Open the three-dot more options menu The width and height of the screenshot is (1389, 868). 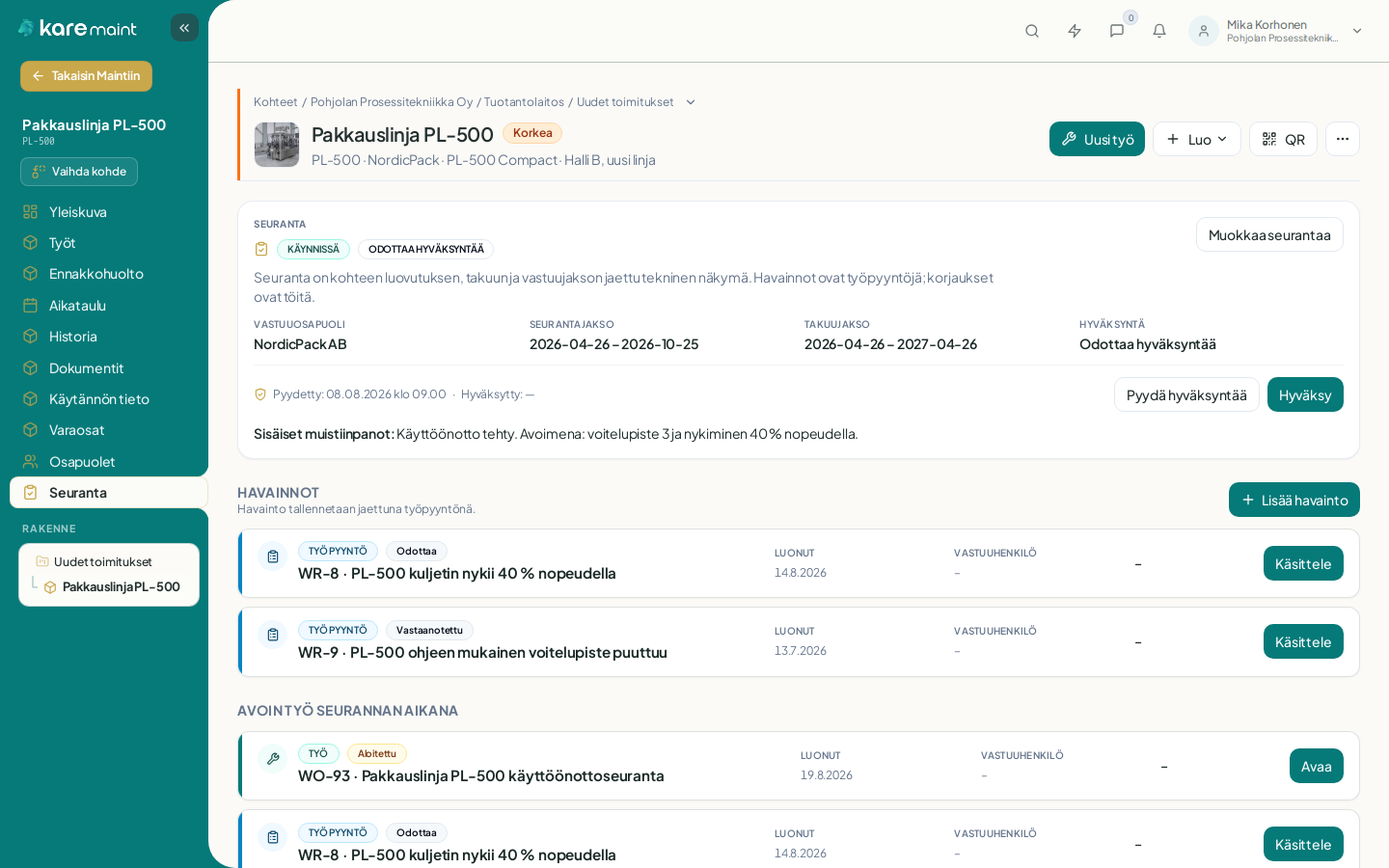(x=1343, y=139)
